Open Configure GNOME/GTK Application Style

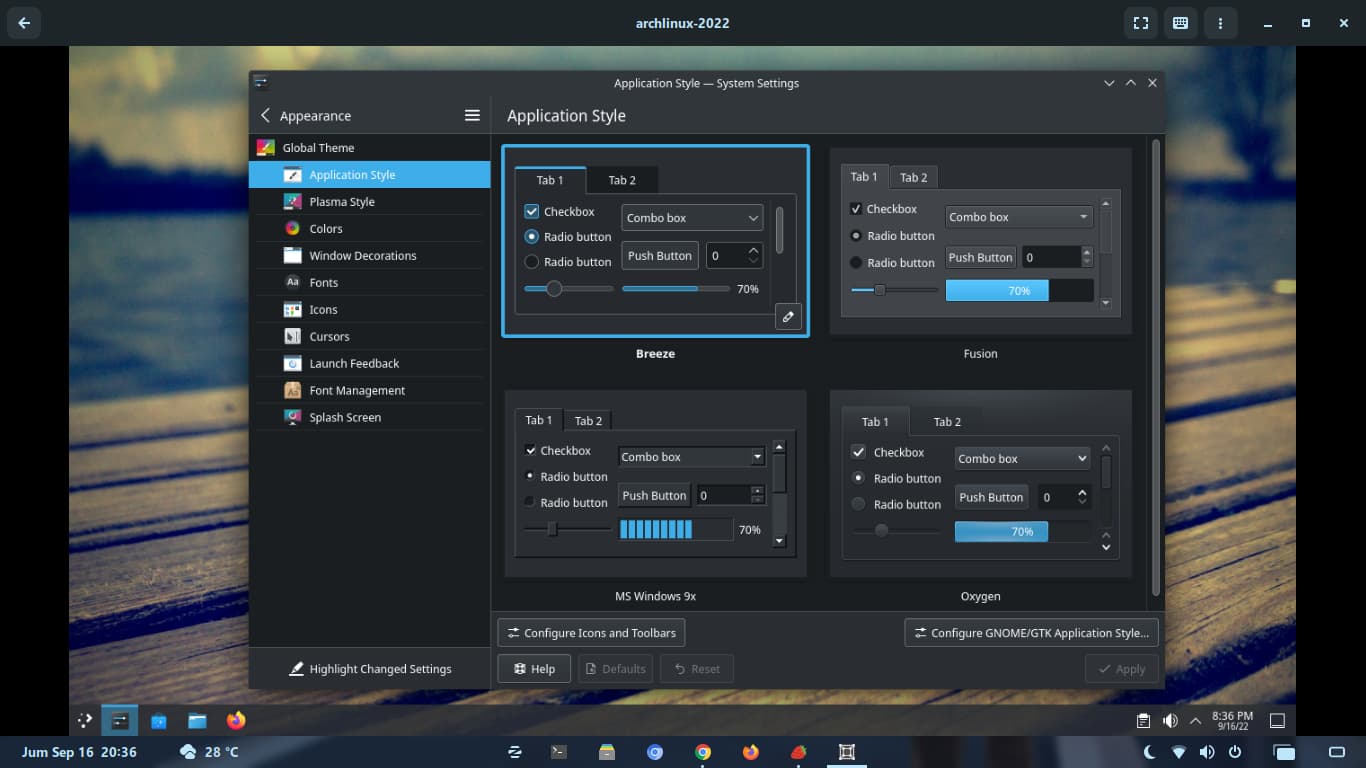pyautogui.click(x=1031, y=633)
